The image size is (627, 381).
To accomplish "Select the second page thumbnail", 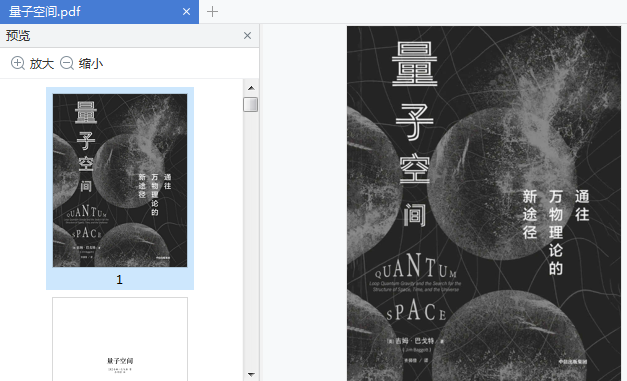I will tap(120, 339).
